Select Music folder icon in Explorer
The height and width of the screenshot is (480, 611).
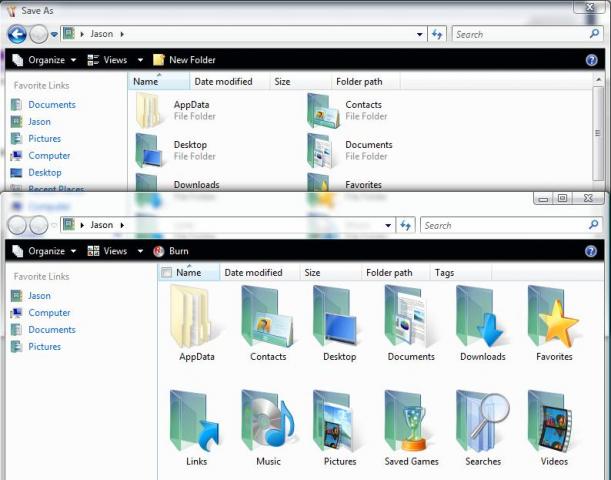click(268, 428)
